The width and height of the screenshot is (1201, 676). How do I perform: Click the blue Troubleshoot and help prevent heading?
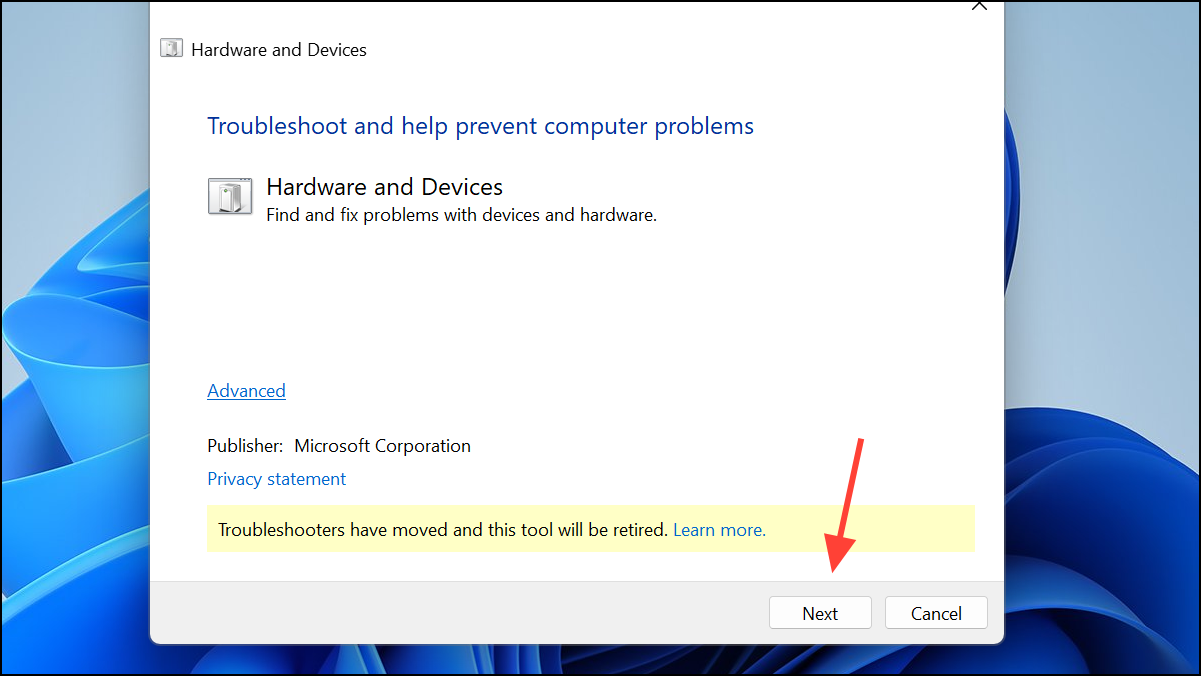coord(480,126)
